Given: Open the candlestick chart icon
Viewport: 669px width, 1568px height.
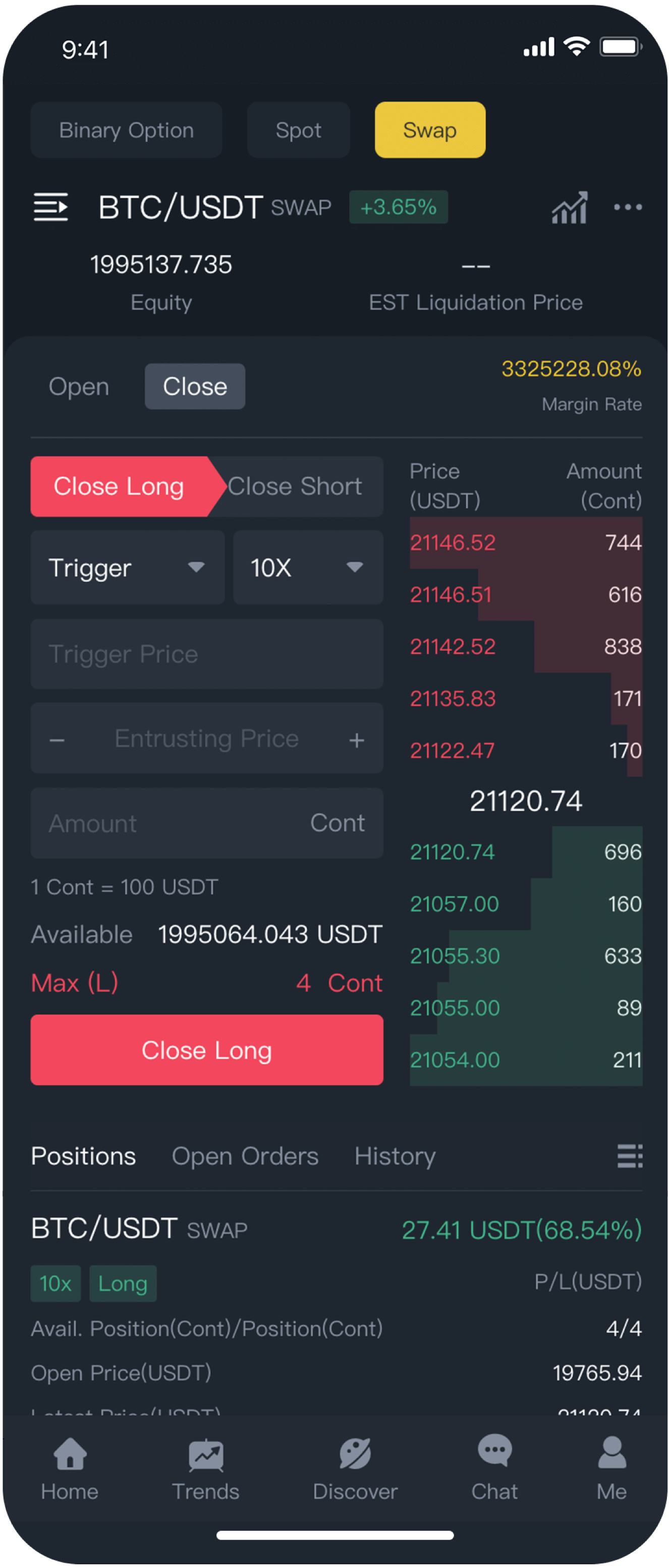Looking at the screenshot, I should [569, 207].
